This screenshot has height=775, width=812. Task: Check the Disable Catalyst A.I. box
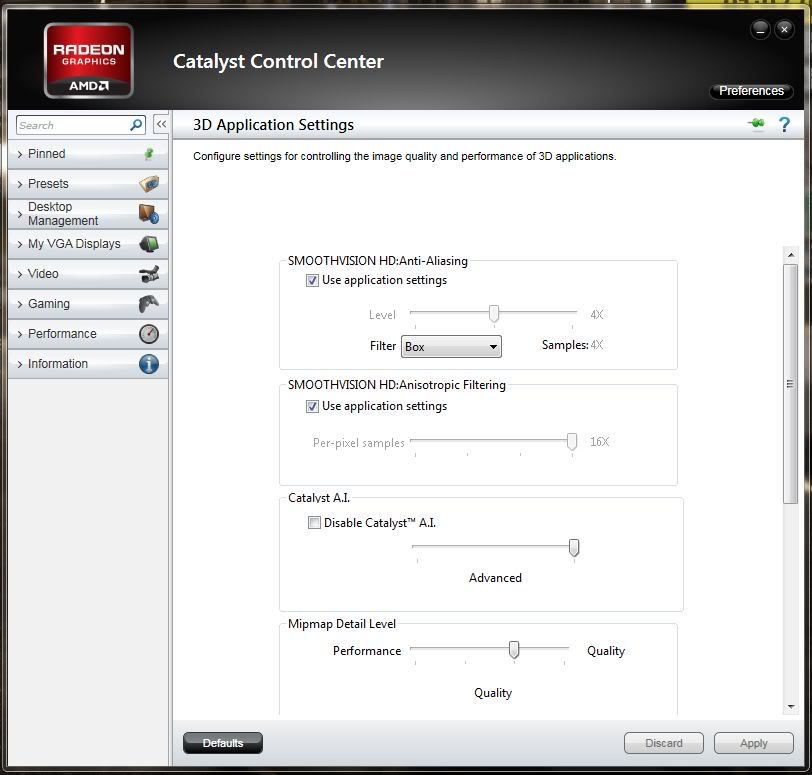click(x=314, y=523)
